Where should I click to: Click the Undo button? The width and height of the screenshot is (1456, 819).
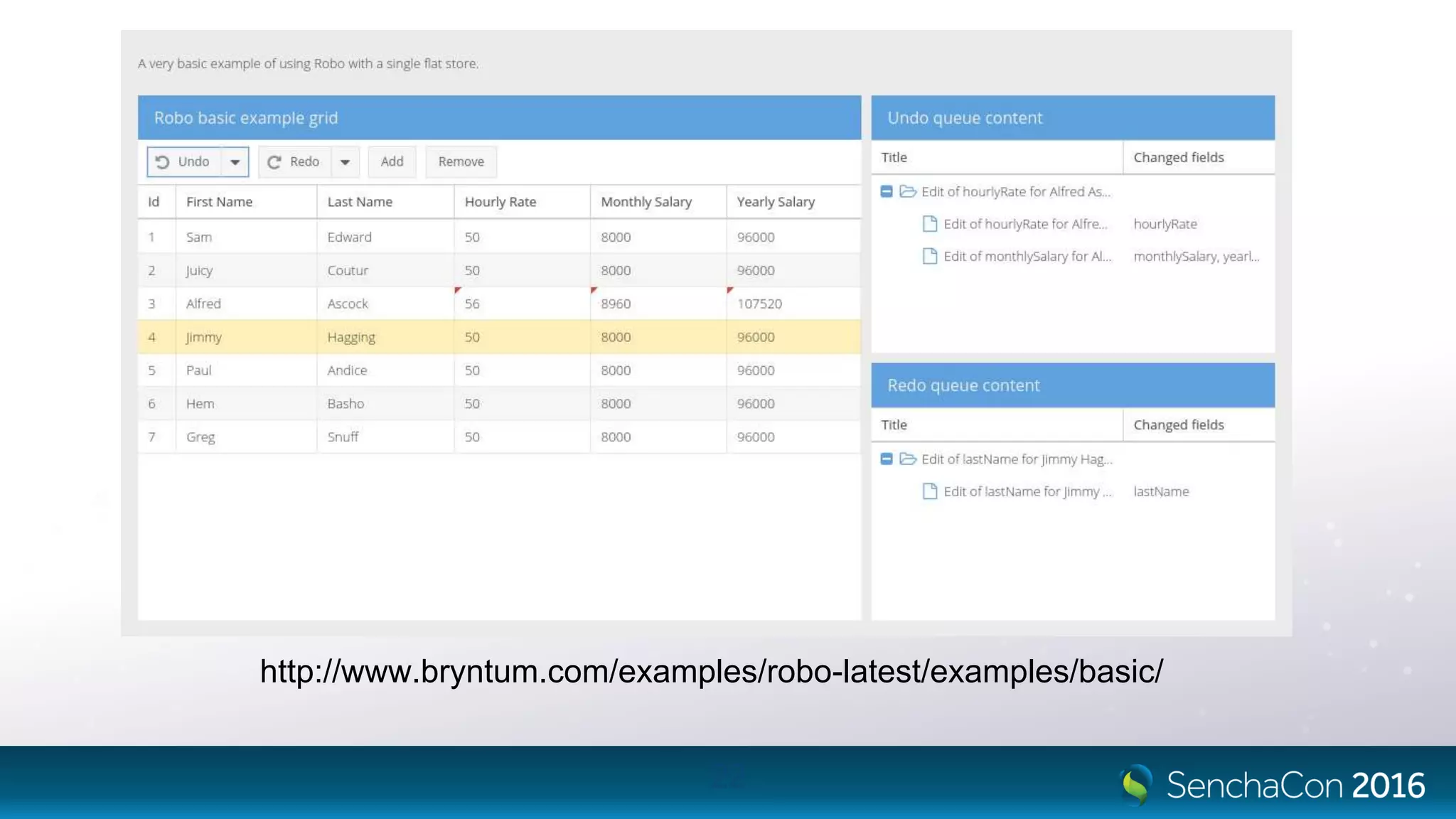184,162
